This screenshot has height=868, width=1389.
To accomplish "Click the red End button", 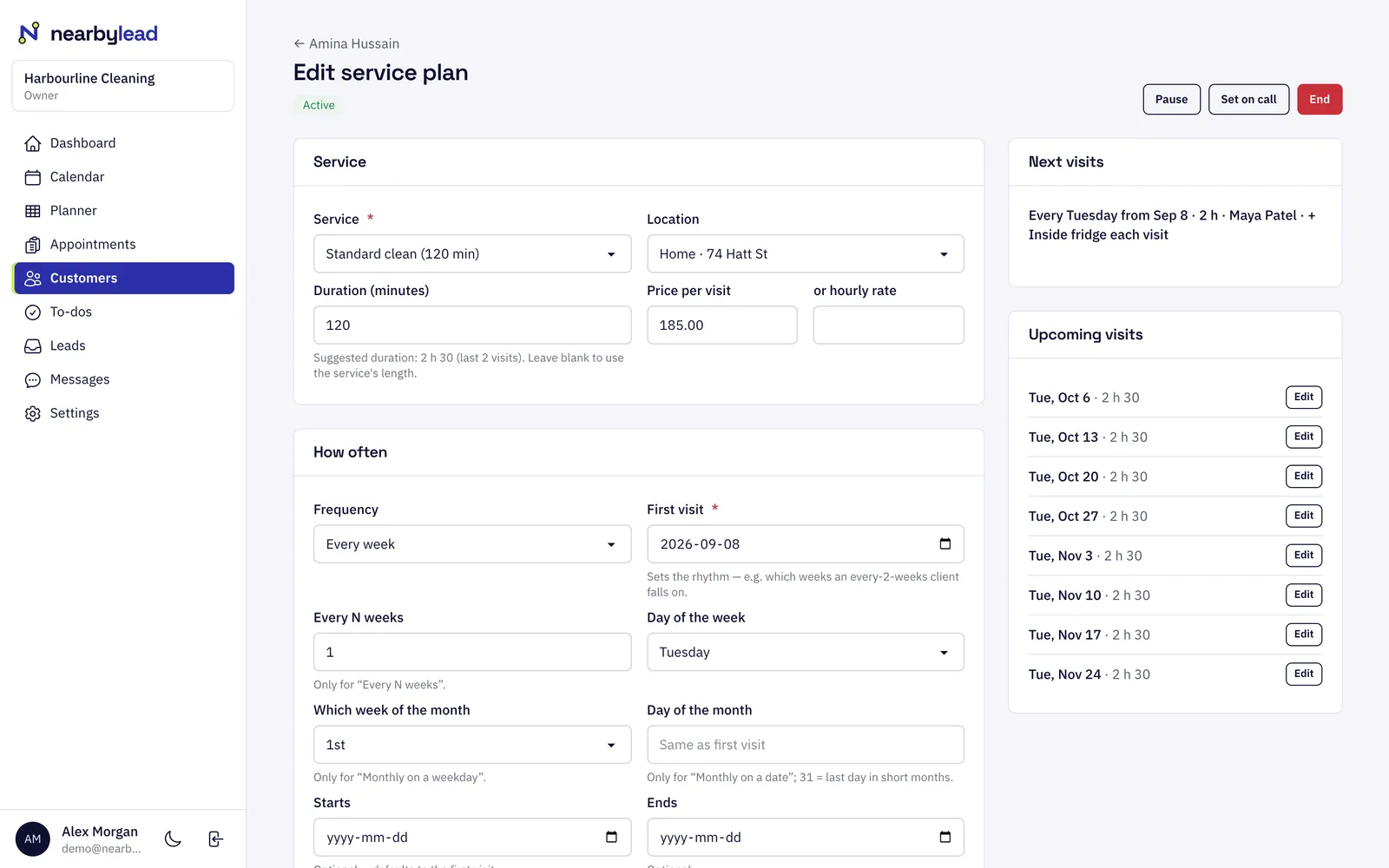I will click(1320, 99).
